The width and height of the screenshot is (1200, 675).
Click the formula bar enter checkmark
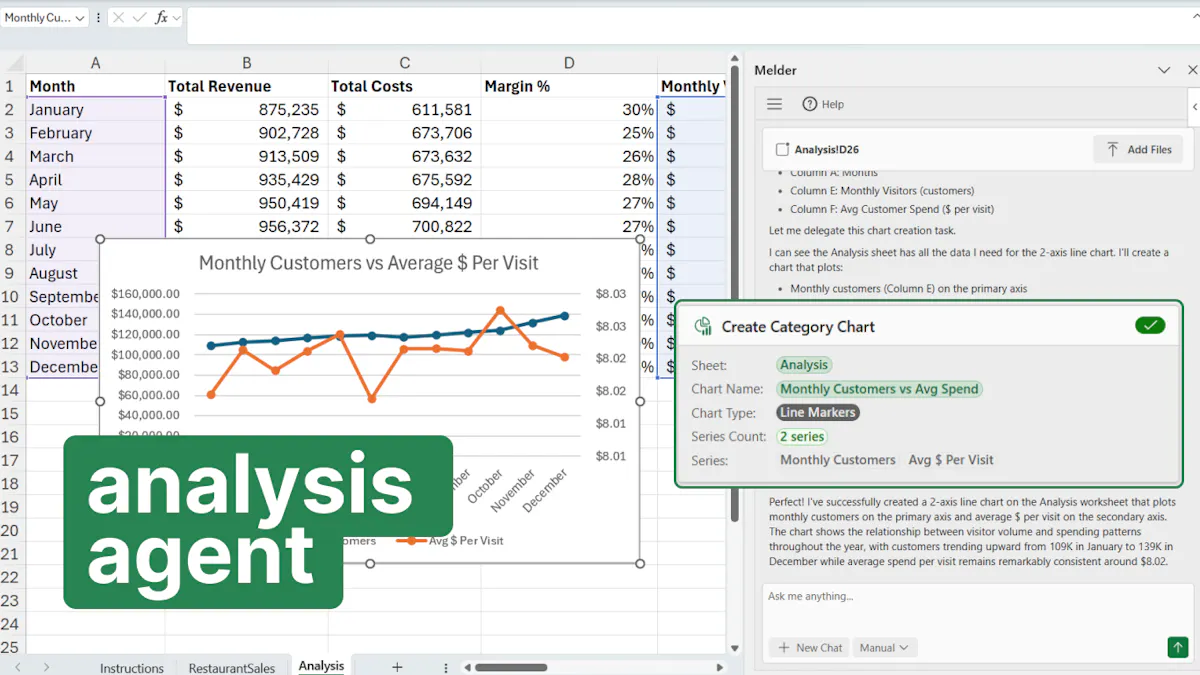[140, 18]
